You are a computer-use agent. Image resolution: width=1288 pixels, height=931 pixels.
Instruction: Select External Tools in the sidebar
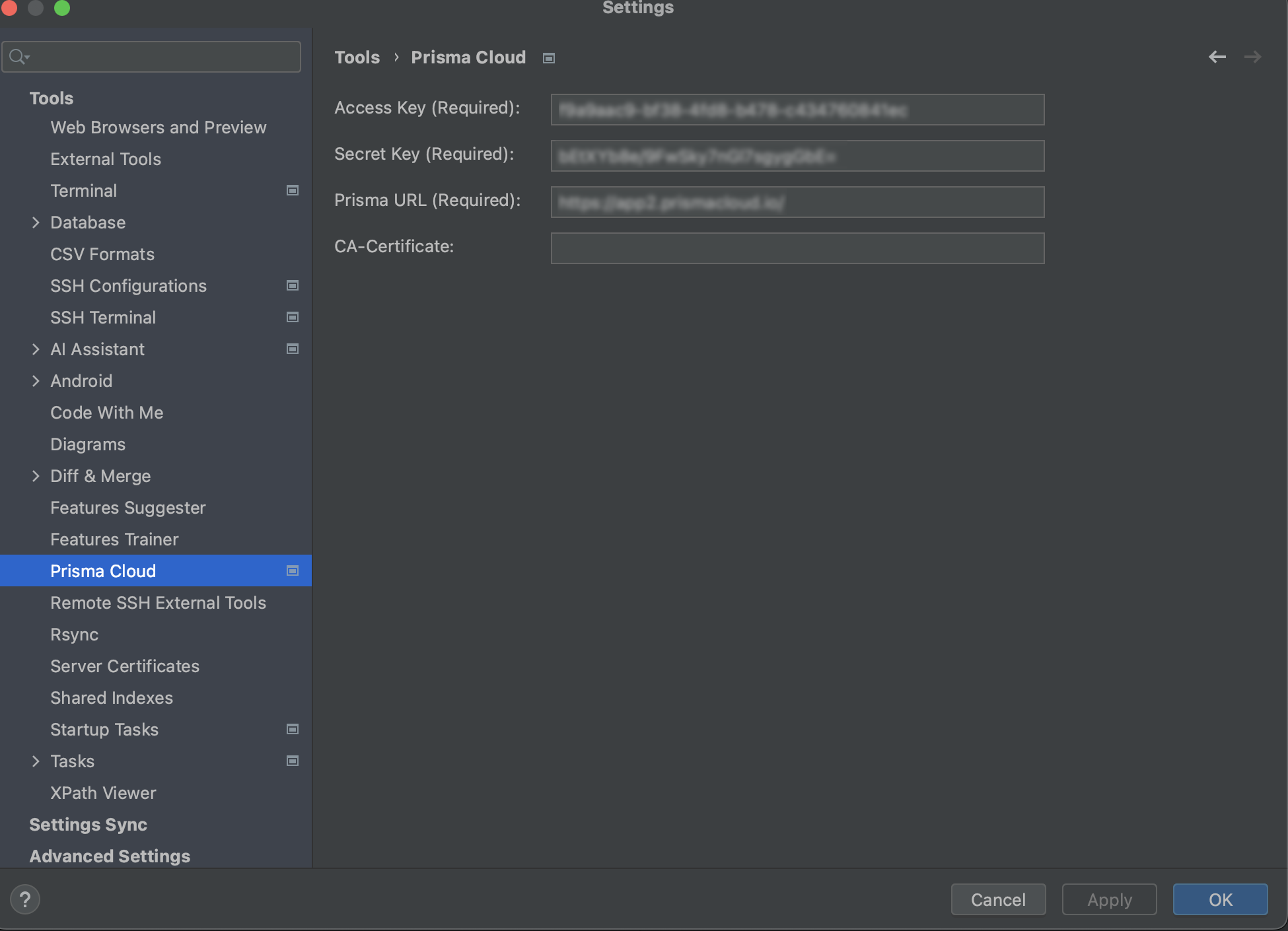tap(106, 159)
